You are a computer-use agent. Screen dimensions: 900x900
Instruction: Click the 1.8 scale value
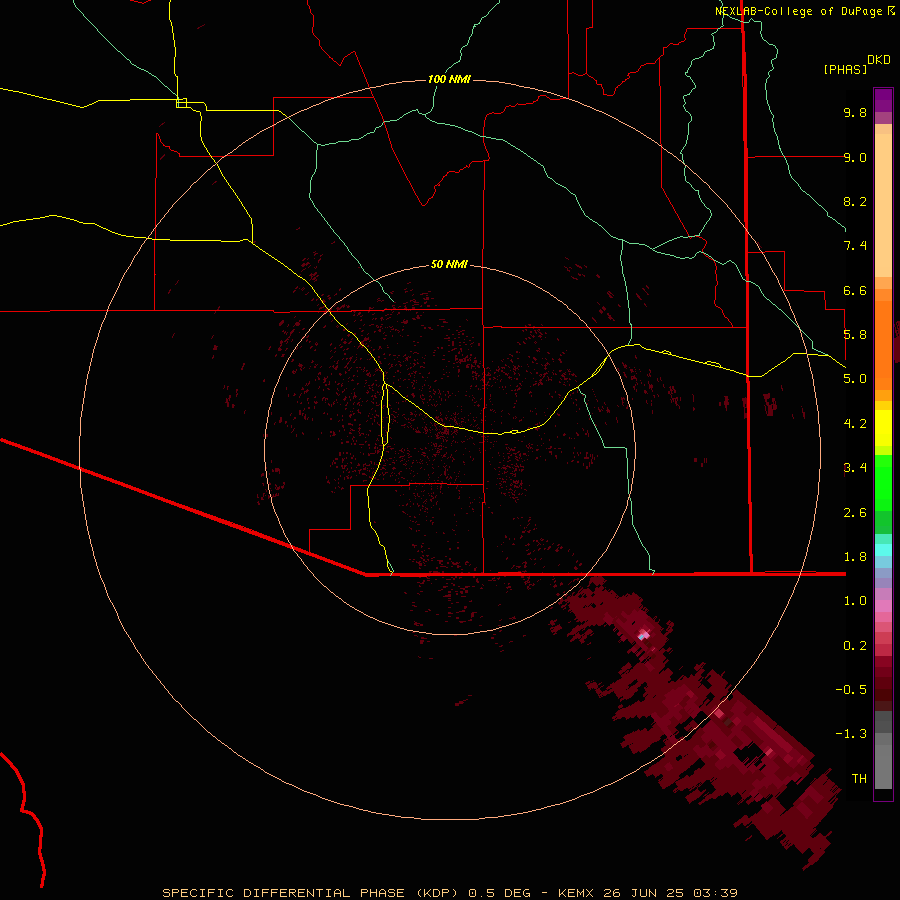855,557
